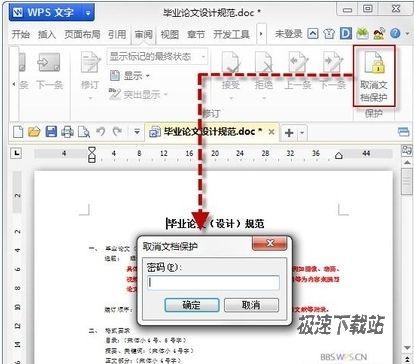Show more ribbon tabs with right arrow

point(261,34)
